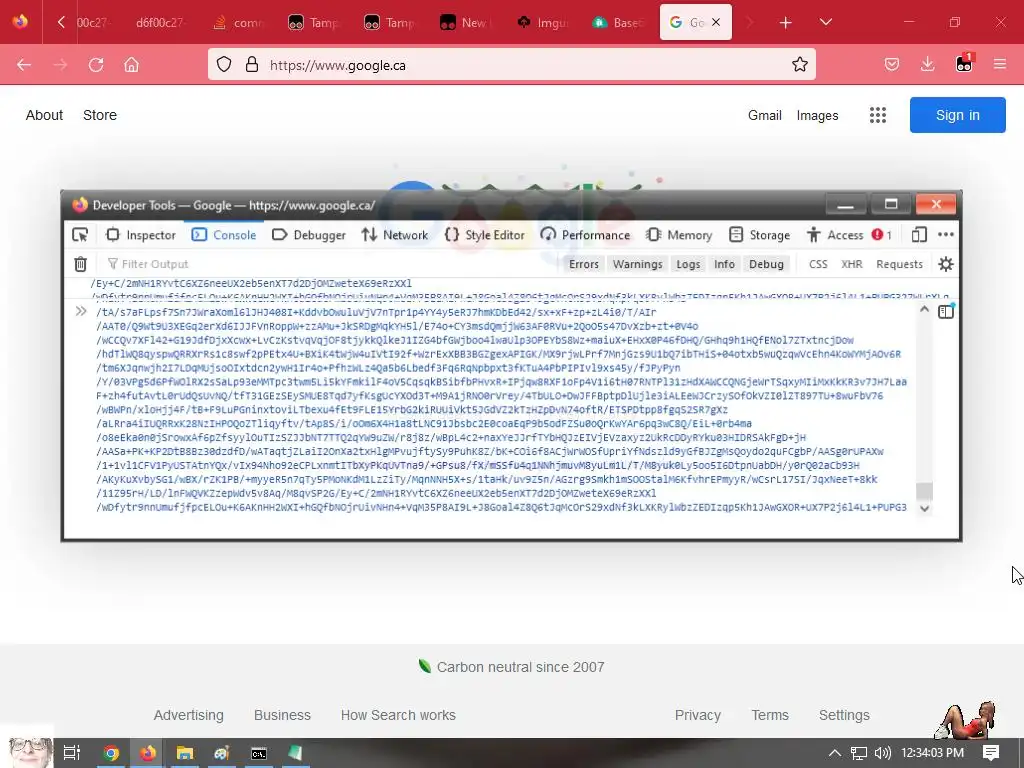Screen dimensions: 1024x768
Task: Go to Firefox home page
Action: (131, 65)
